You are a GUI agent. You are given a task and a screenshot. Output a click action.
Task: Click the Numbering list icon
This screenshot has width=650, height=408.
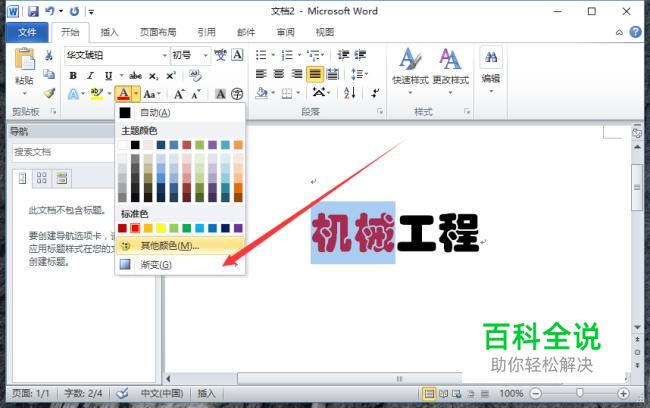pos(287,55)
